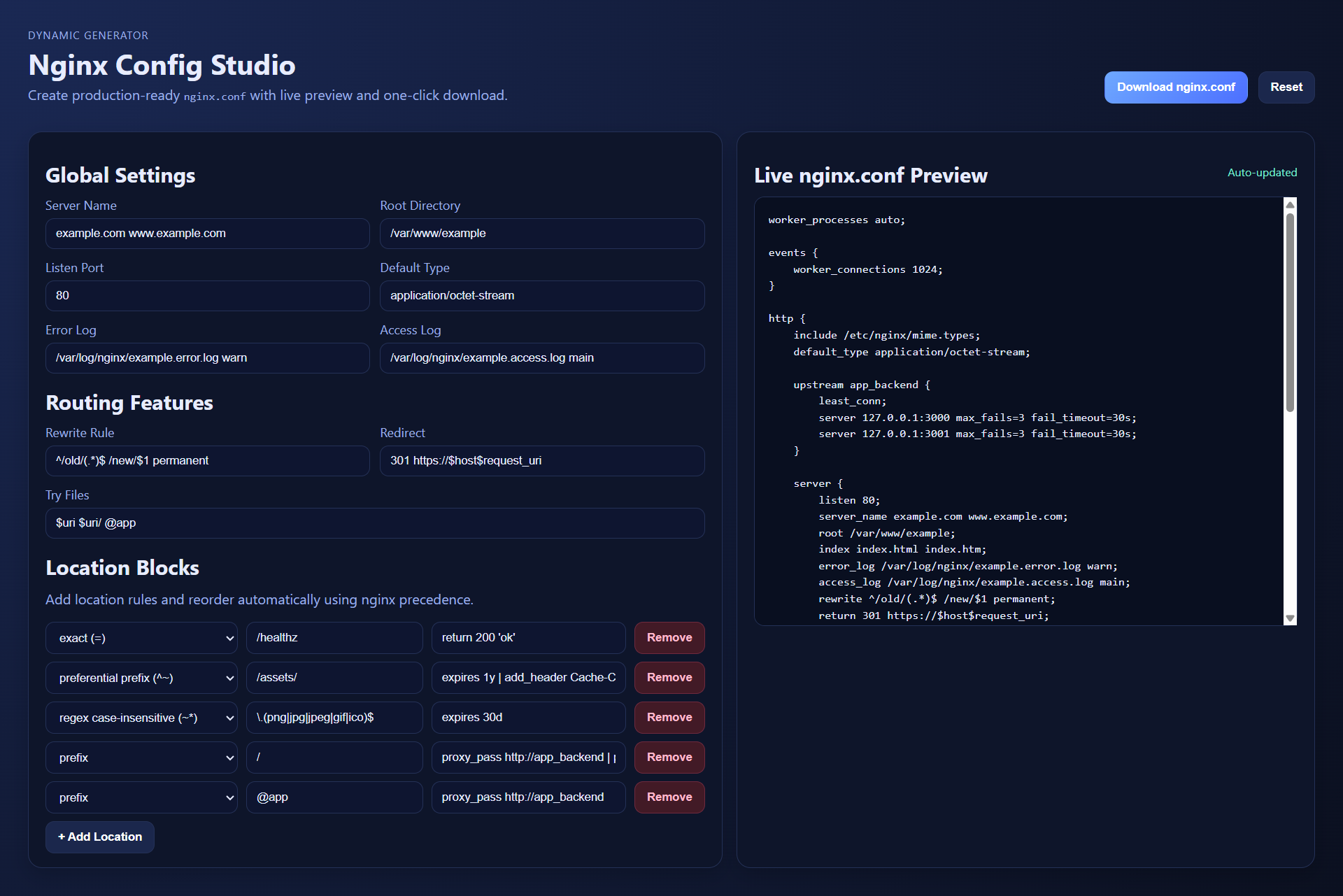Reset the configuration form

[x=1286, y=87]
